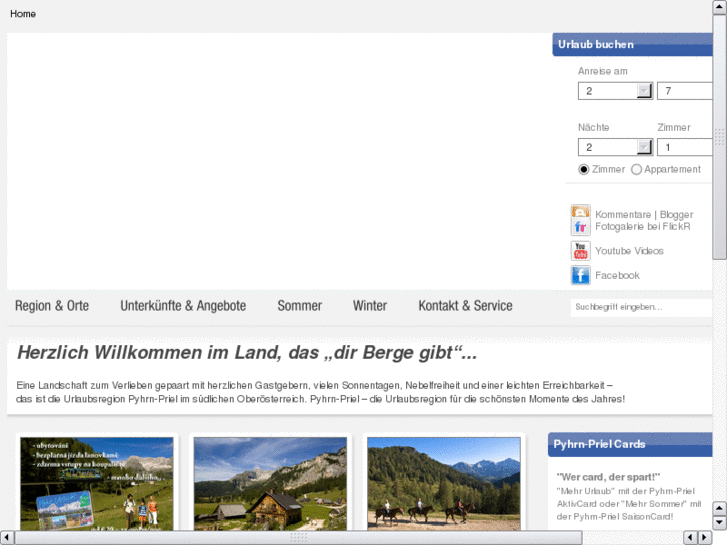Click the "Wer card, der spart!" text
Viewport: 727px width, 545px height.
(x=608, y=477)
